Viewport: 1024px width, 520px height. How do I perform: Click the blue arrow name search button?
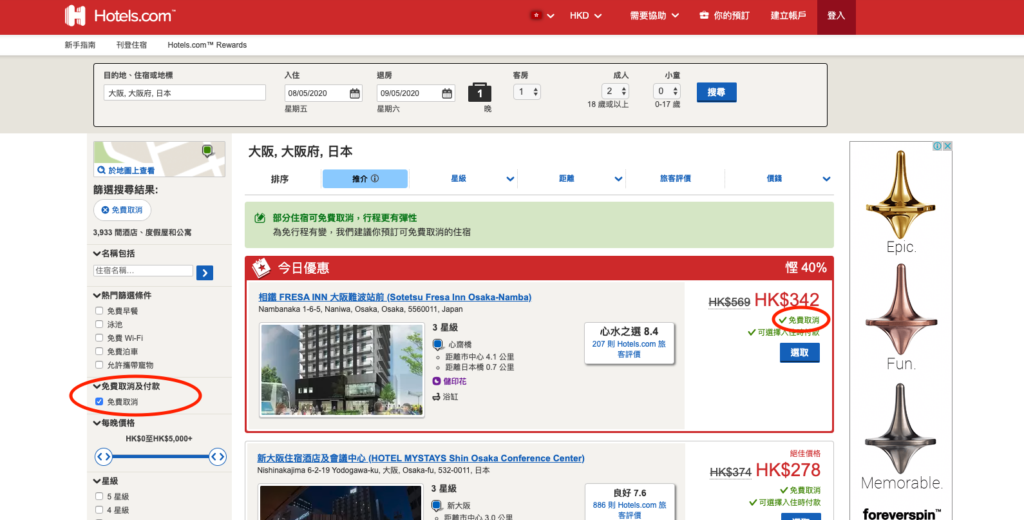(x=204, y=272)
